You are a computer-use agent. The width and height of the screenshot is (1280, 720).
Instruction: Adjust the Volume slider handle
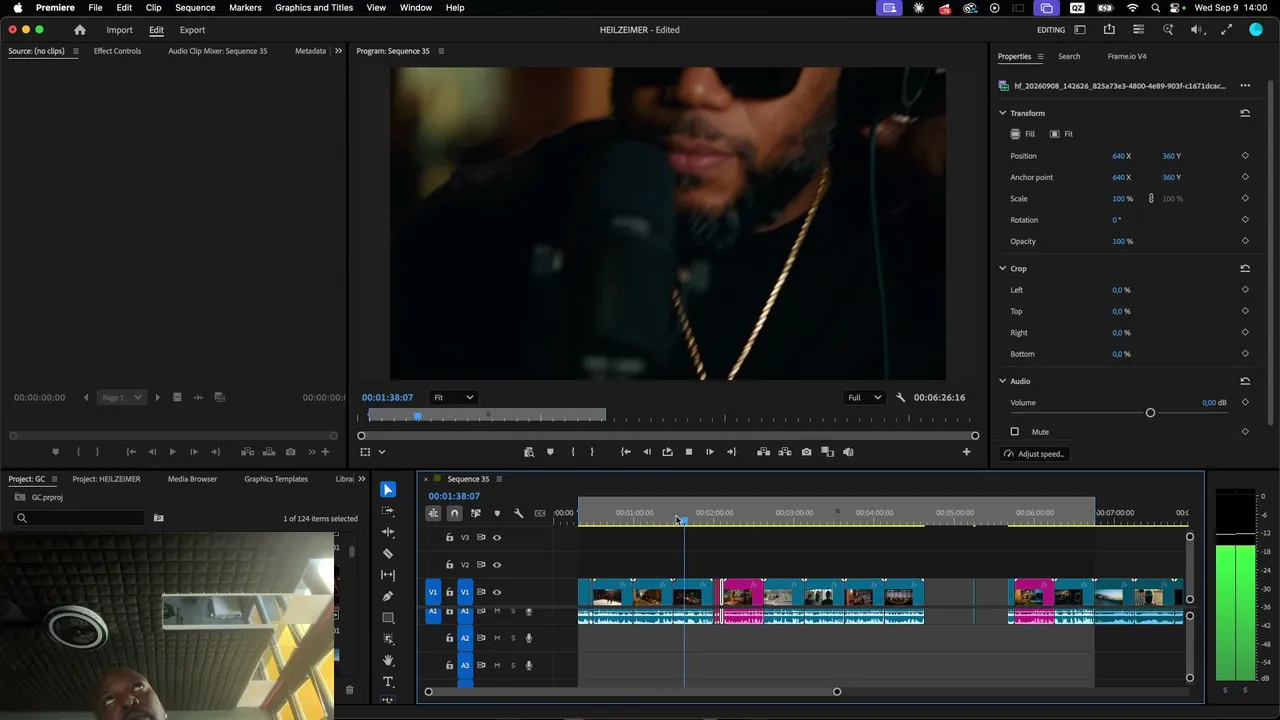pyautogui.click(x=1150, y=413)
